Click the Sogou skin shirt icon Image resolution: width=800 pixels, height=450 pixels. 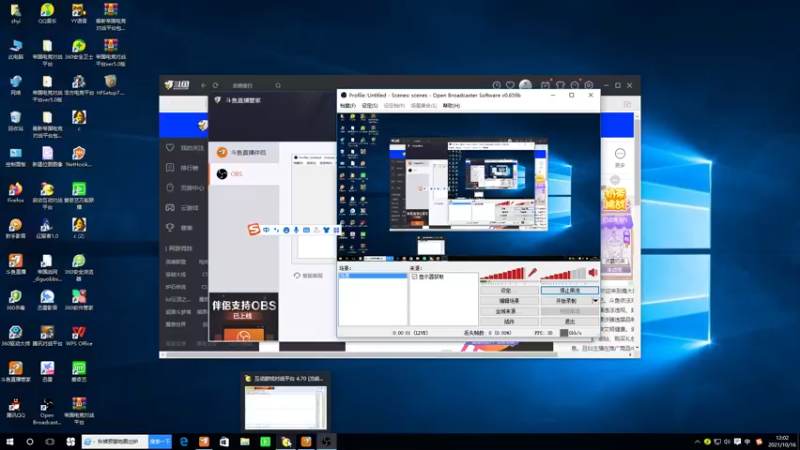(x=327, y=230)
